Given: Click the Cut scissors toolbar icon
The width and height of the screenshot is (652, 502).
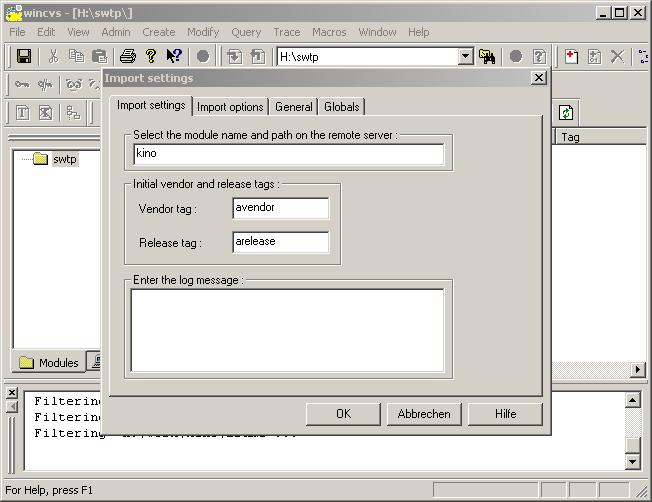Looking at the screenshot, I should 53,57.
